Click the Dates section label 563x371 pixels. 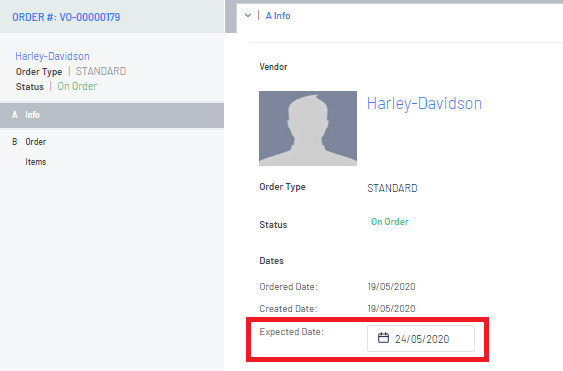coord(271,261)
